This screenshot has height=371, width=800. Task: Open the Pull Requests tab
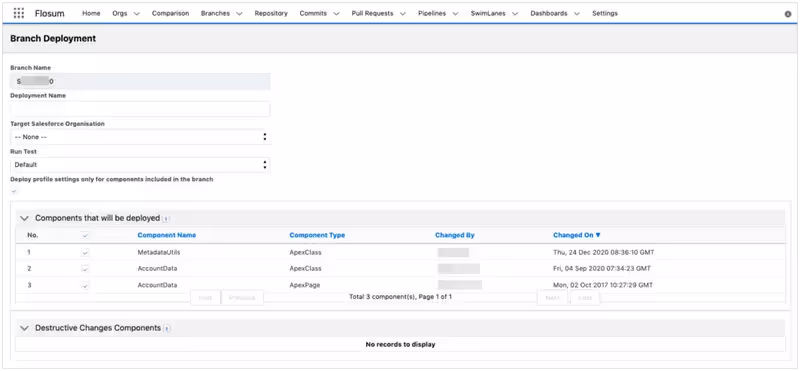click(x=372, y=14)
